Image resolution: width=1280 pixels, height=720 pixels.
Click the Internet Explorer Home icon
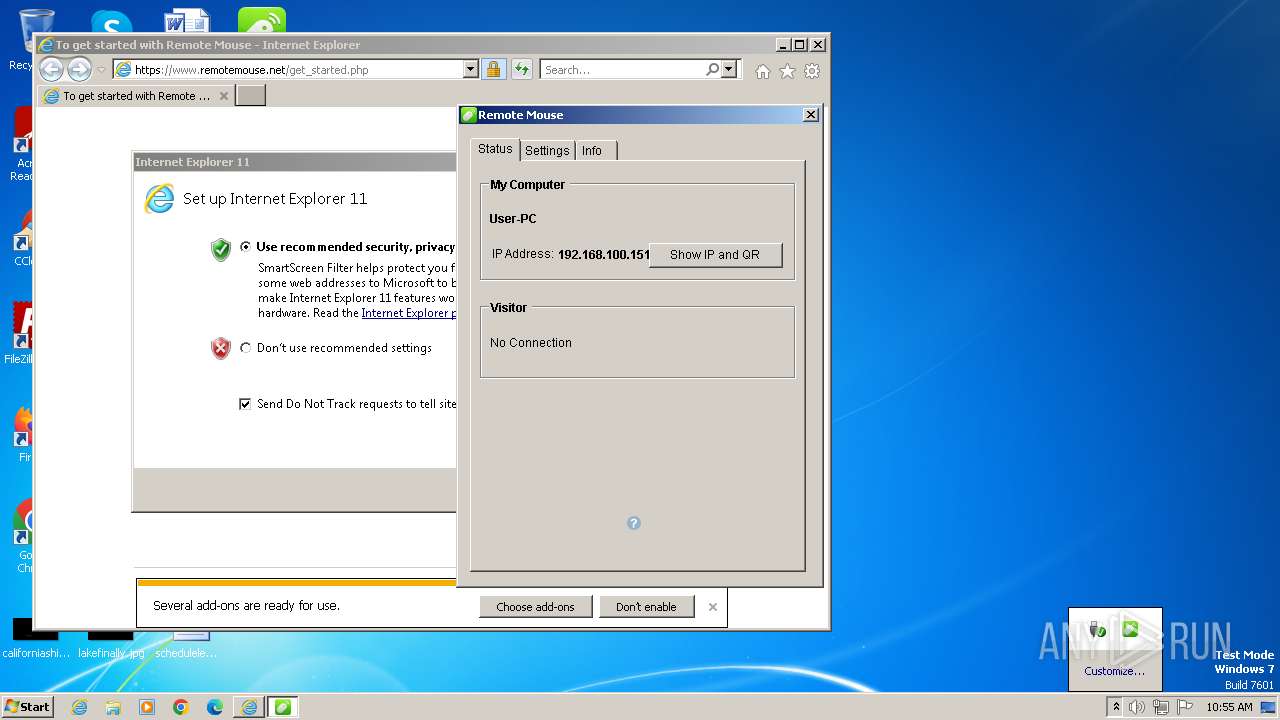763,71
